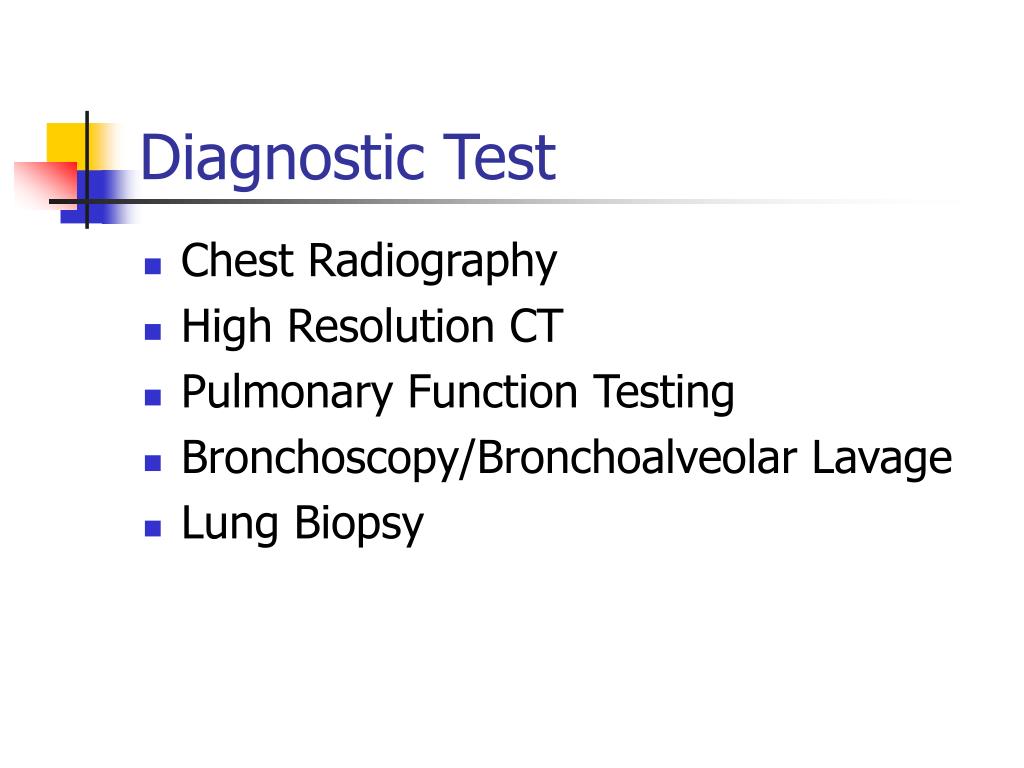Click the word Testing in the third bullet

click(x=664, y=392)
